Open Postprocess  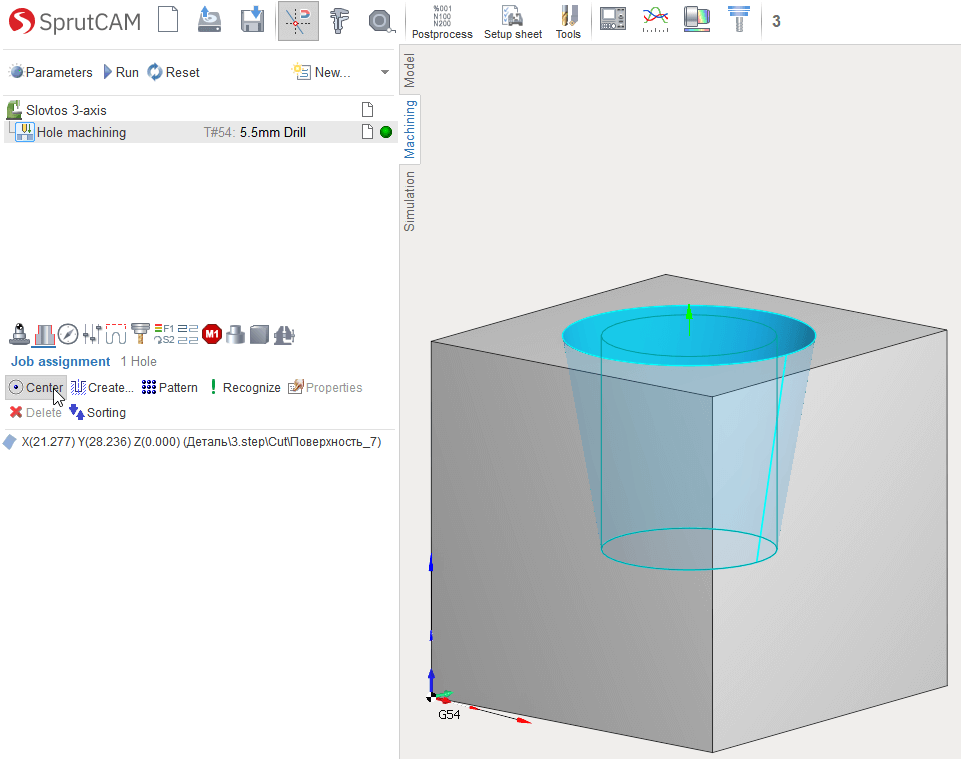click(442, 23)
